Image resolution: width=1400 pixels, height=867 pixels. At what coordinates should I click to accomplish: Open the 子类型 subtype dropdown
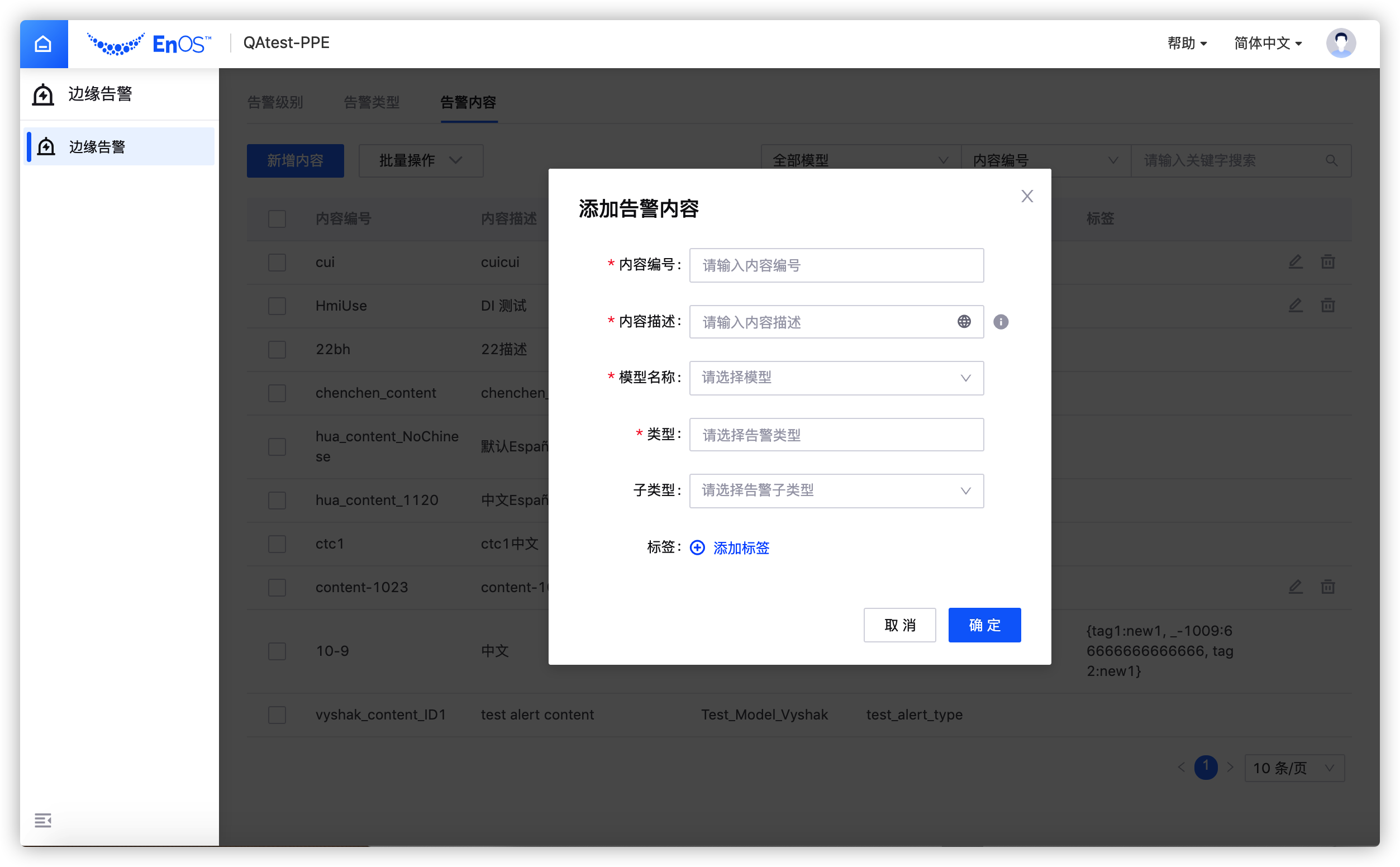(836, 491)
